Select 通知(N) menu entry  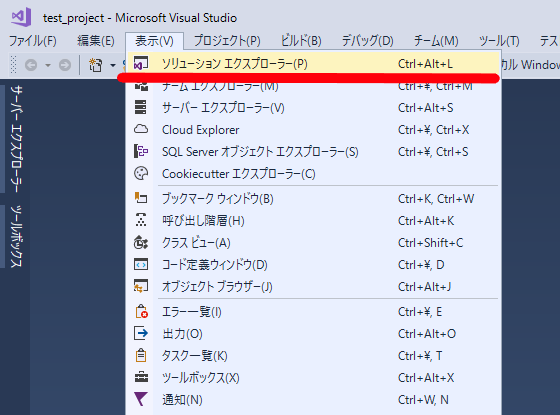[314, 400]
